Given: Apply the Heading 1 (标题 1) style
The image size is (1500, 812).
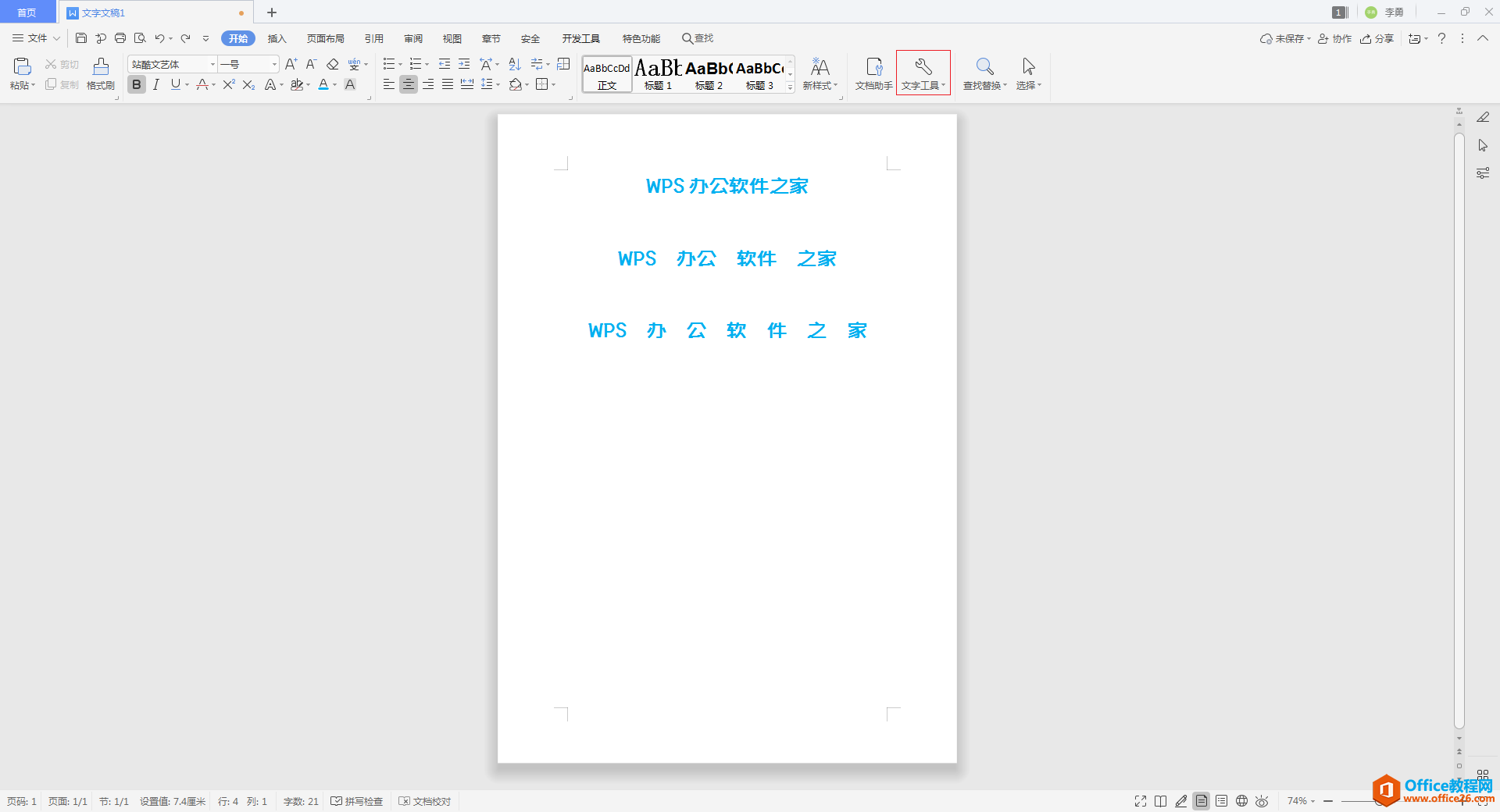Looking at the screenshot, I should (x=658, y=74).
